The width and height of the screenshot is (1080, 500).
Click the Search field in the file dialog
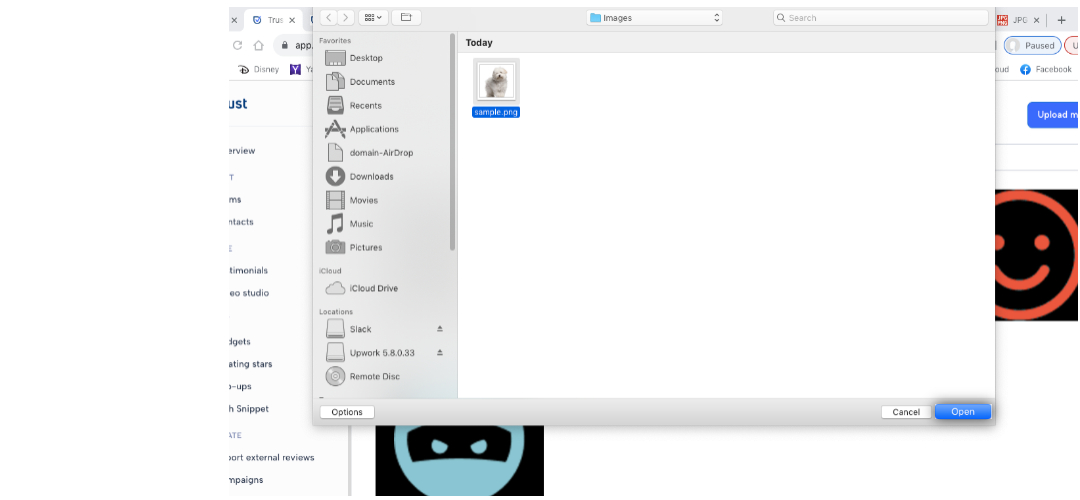click(880, 18)
